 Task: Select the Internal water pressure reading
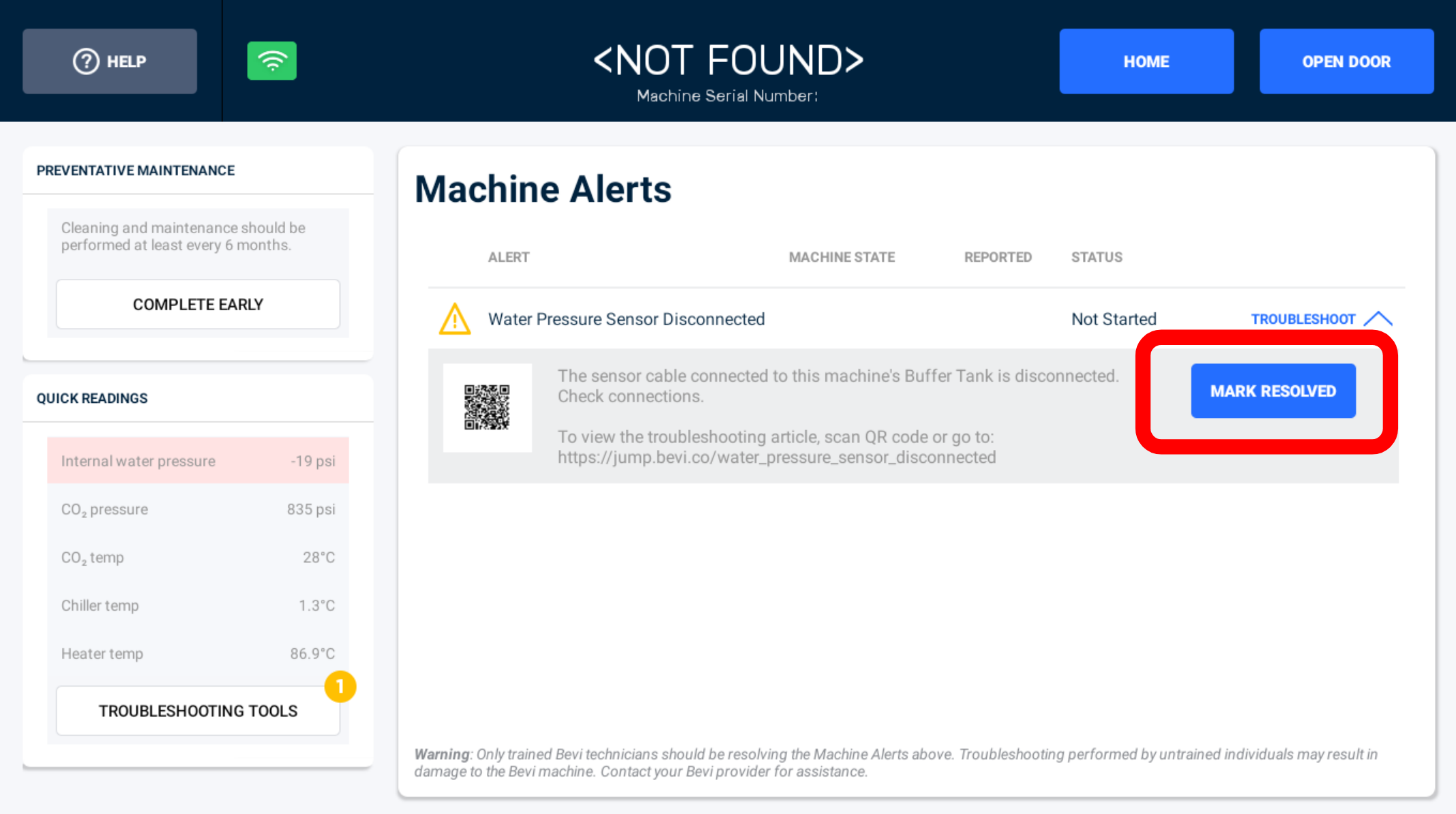pos(198,461)
